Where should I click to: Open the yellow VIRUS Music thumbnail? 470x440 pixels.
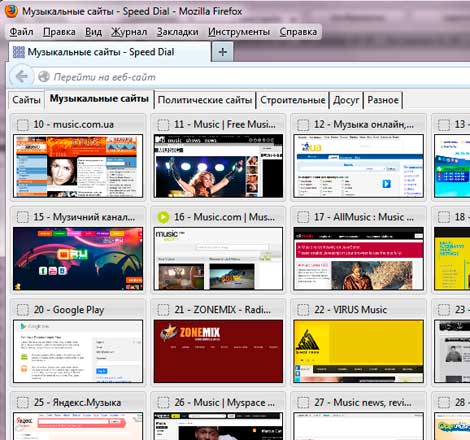click(x=359, y=351)
